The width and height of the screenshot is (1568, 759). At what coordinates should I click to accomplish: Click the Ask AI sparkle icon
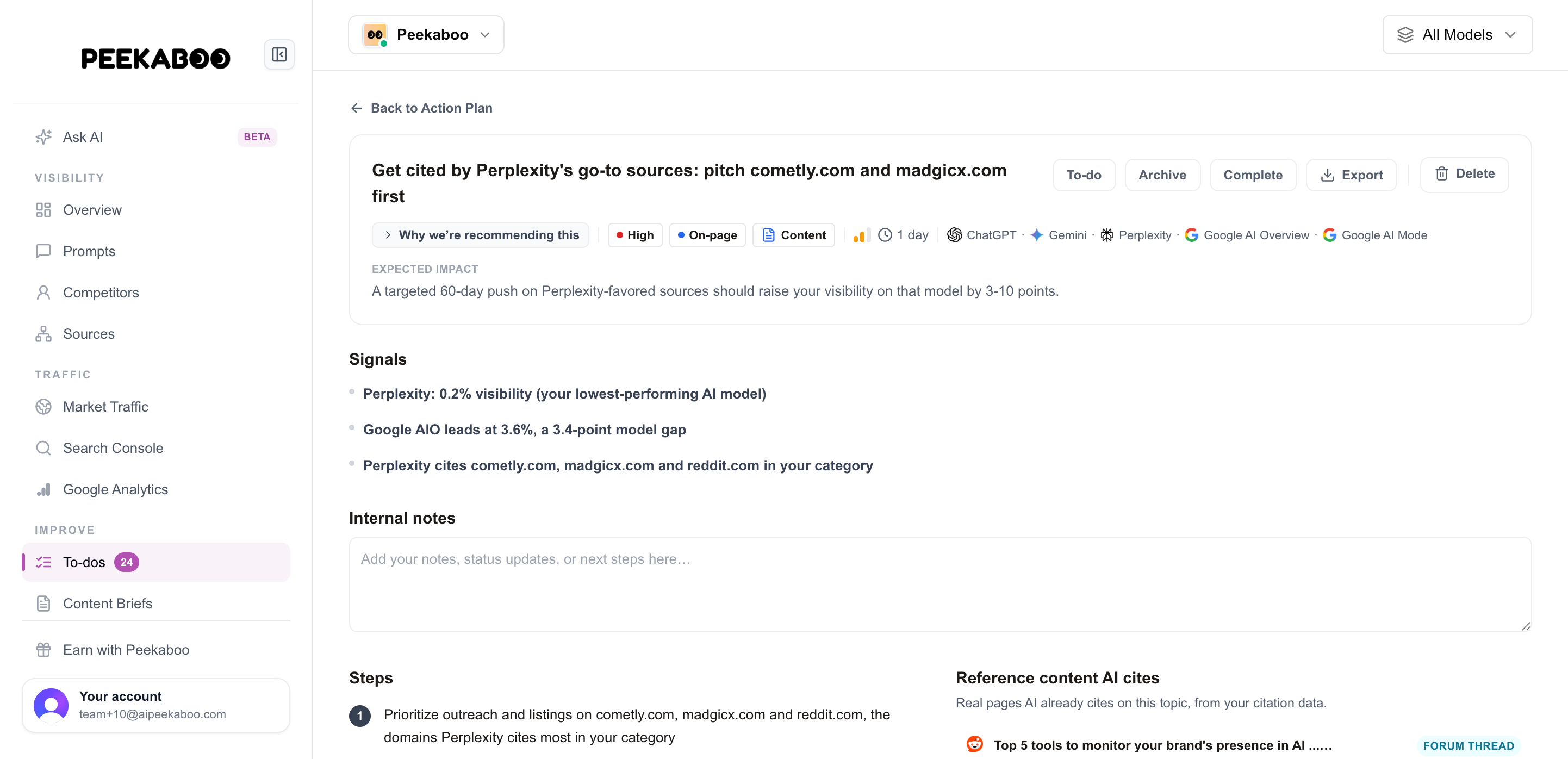(x=43, y=137)
